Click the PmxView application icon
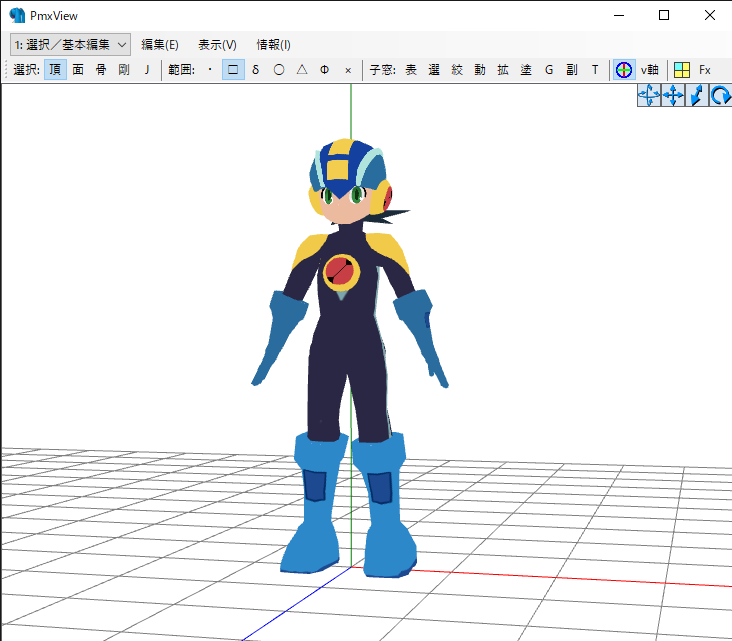The width and height of the screenshot is (732, 641). [17, 15]
